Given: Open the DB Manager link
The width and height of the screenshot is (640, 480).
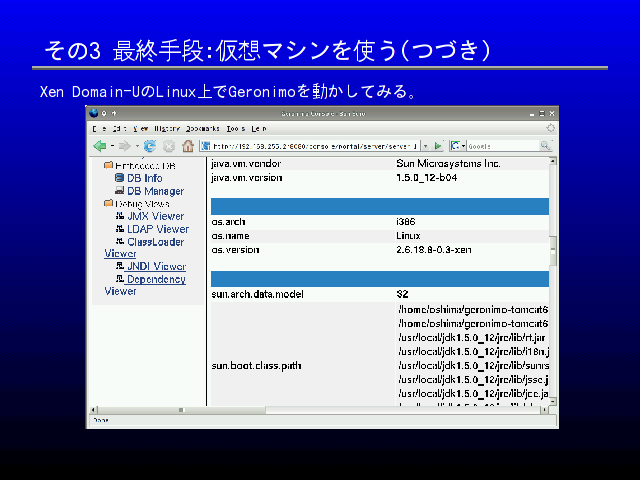Looking at the screenshot, I should [156, 191].
